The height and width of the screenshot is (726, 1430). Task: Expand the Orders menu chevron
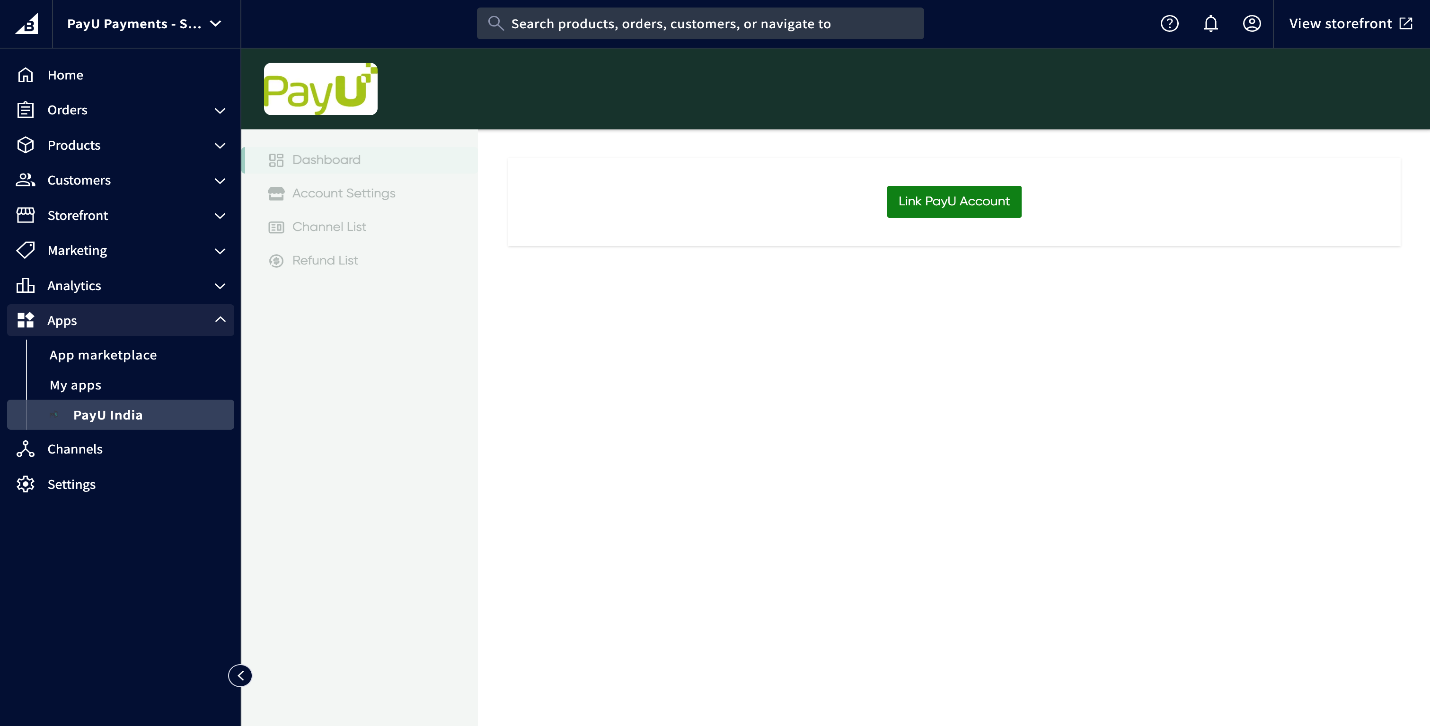(x=220, y=110)
